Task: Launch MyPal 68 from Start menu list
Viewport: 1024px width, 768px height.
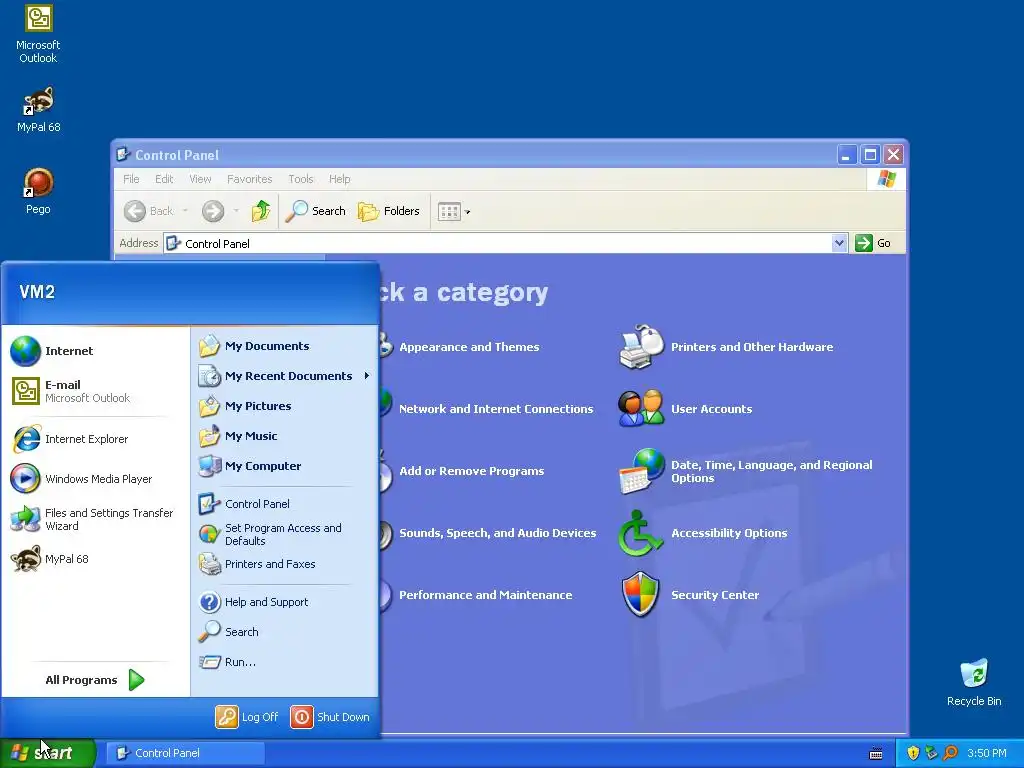Action: [x=50, y=559]
